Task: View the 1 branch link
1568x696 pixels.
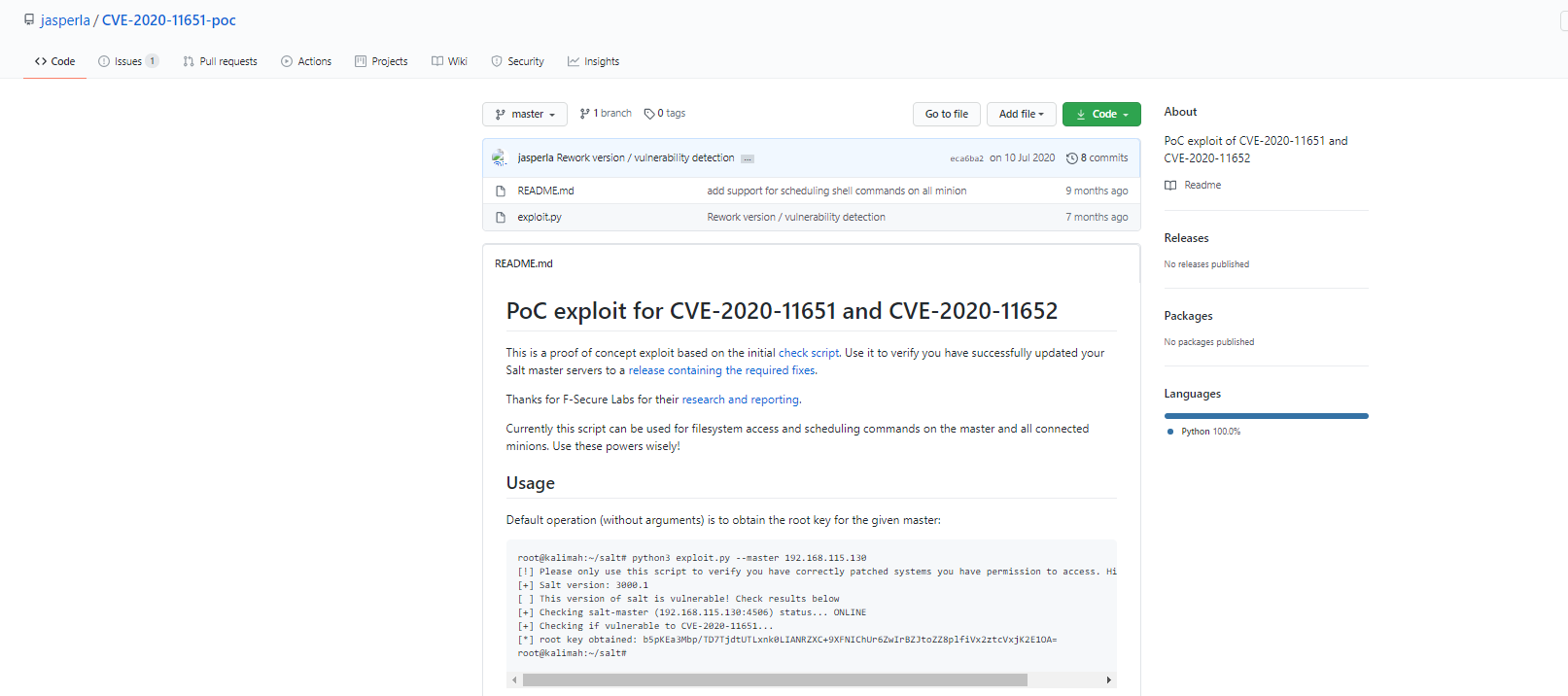Action: (606, 114)
